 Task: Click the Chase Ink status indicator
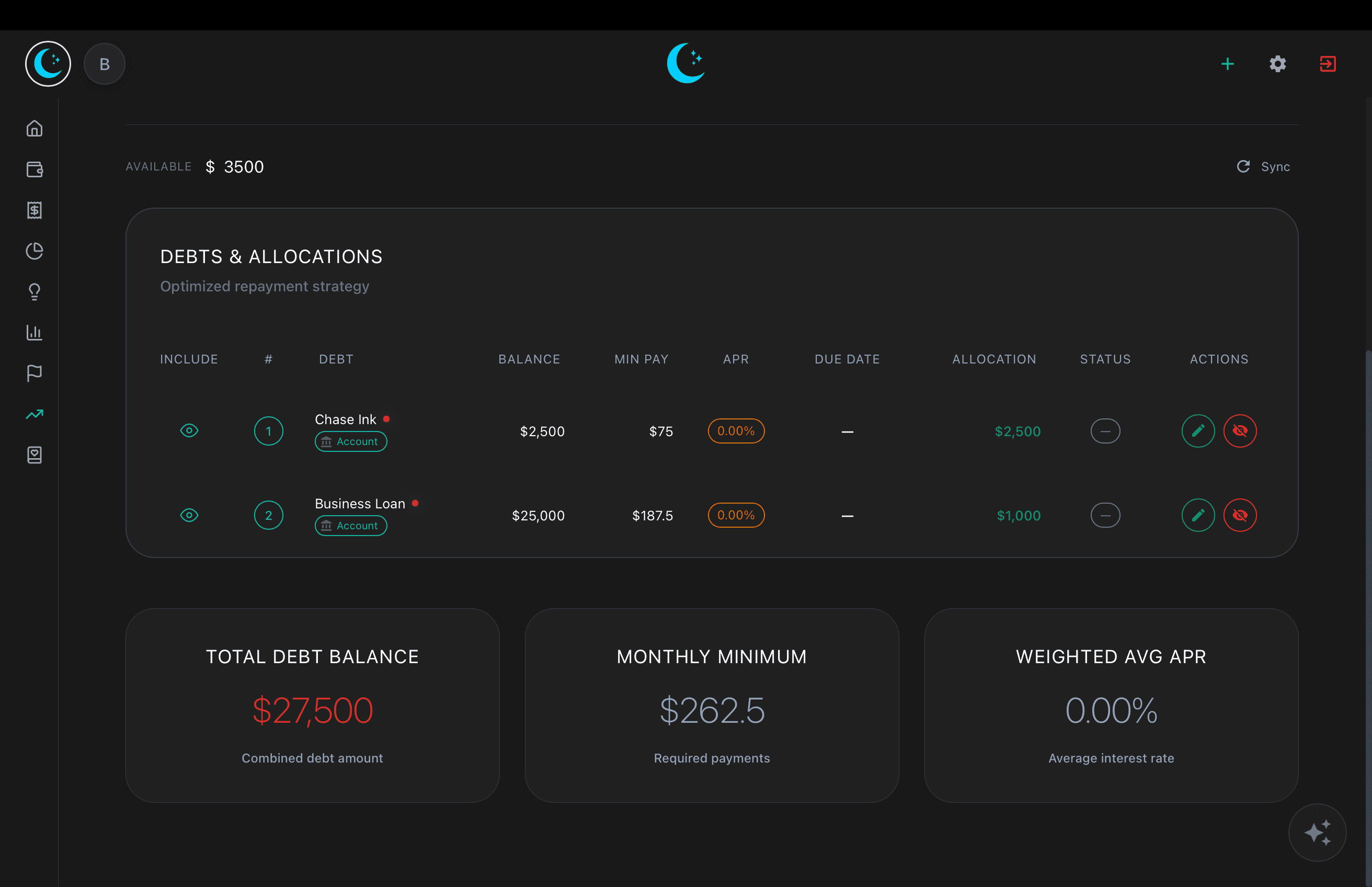(1105, 431)
